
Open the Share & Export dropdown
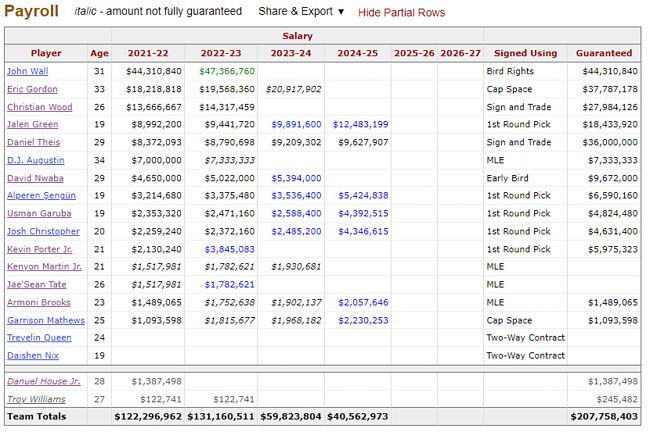(x=300, y=12)
